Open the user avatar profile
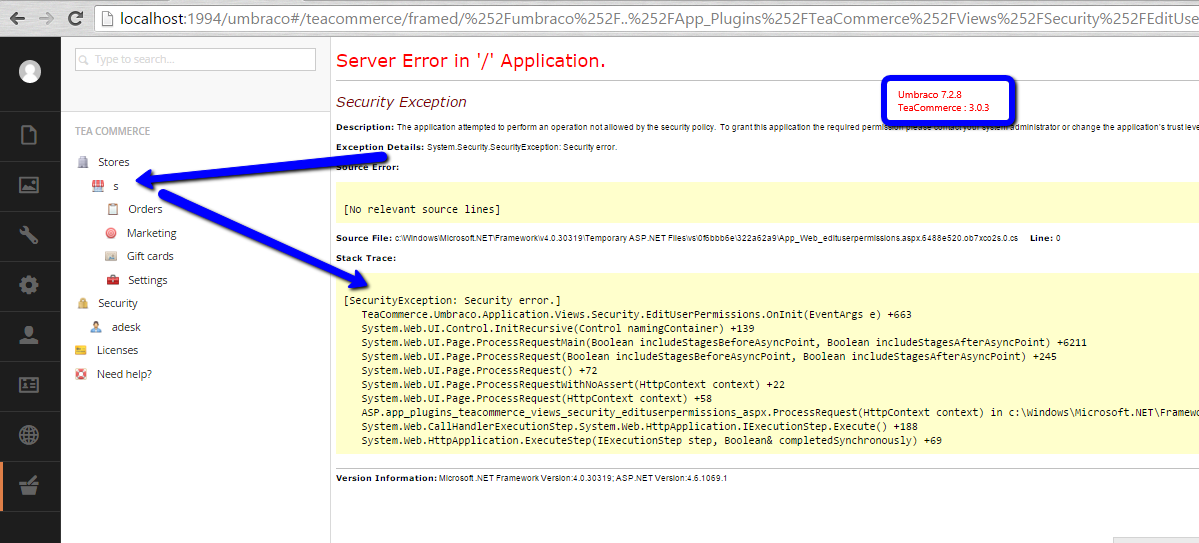1199x543 pixels. coord(30,71)
